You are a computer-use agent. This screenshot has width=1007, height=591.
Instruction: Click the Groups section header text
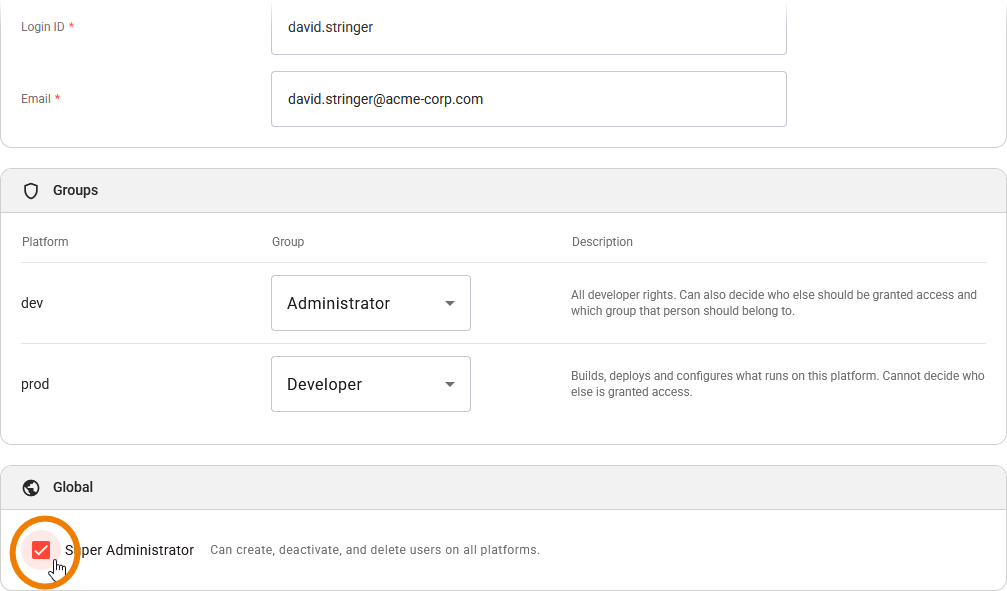click(x=76, y=190)
